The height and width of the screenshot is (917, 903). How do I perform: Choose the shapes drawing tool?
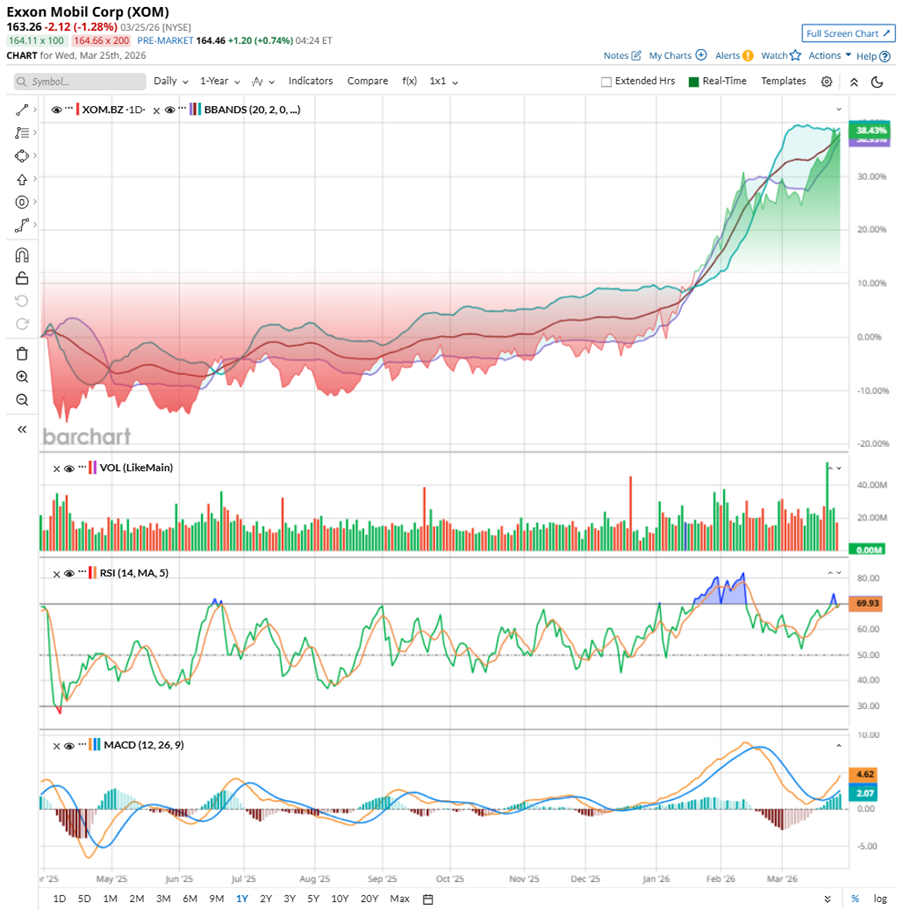tap(22, 156)
